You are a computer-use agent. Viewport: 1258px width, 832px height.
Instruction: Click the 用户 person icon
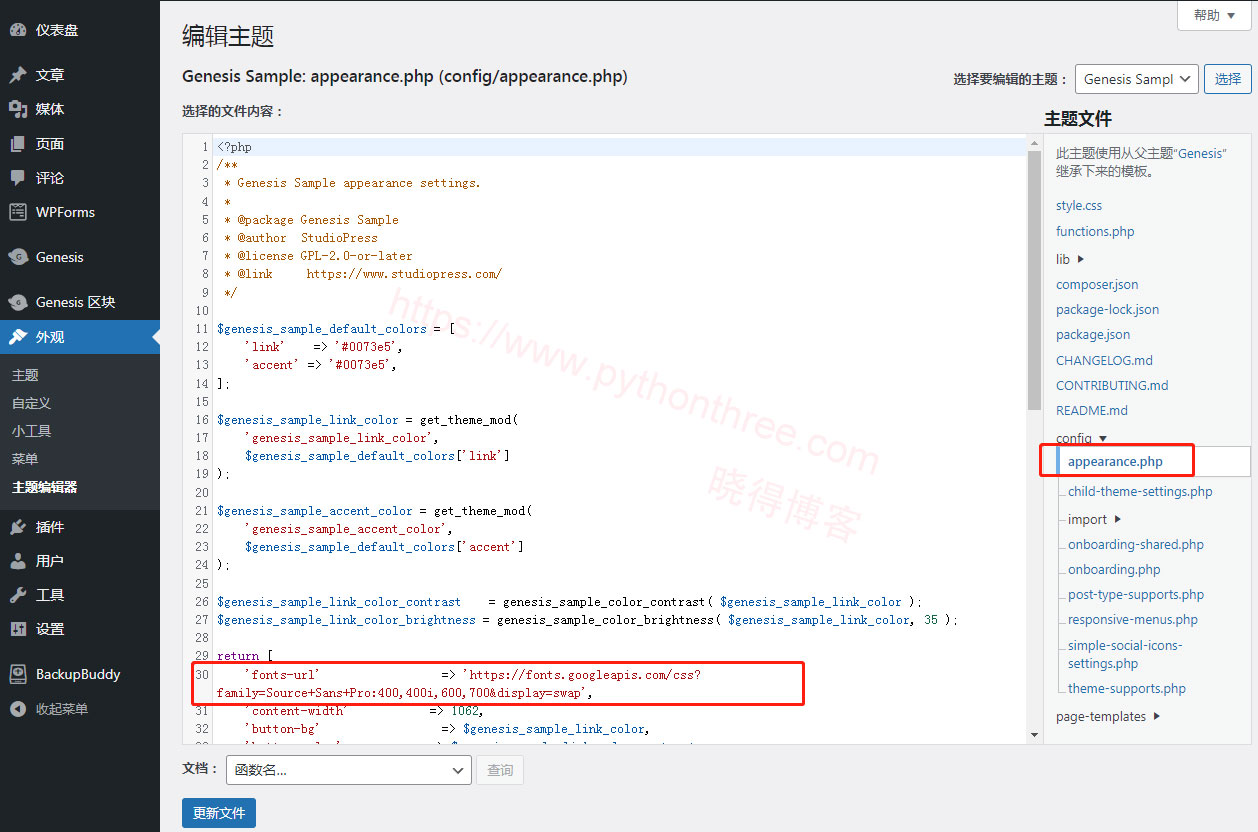18,561
